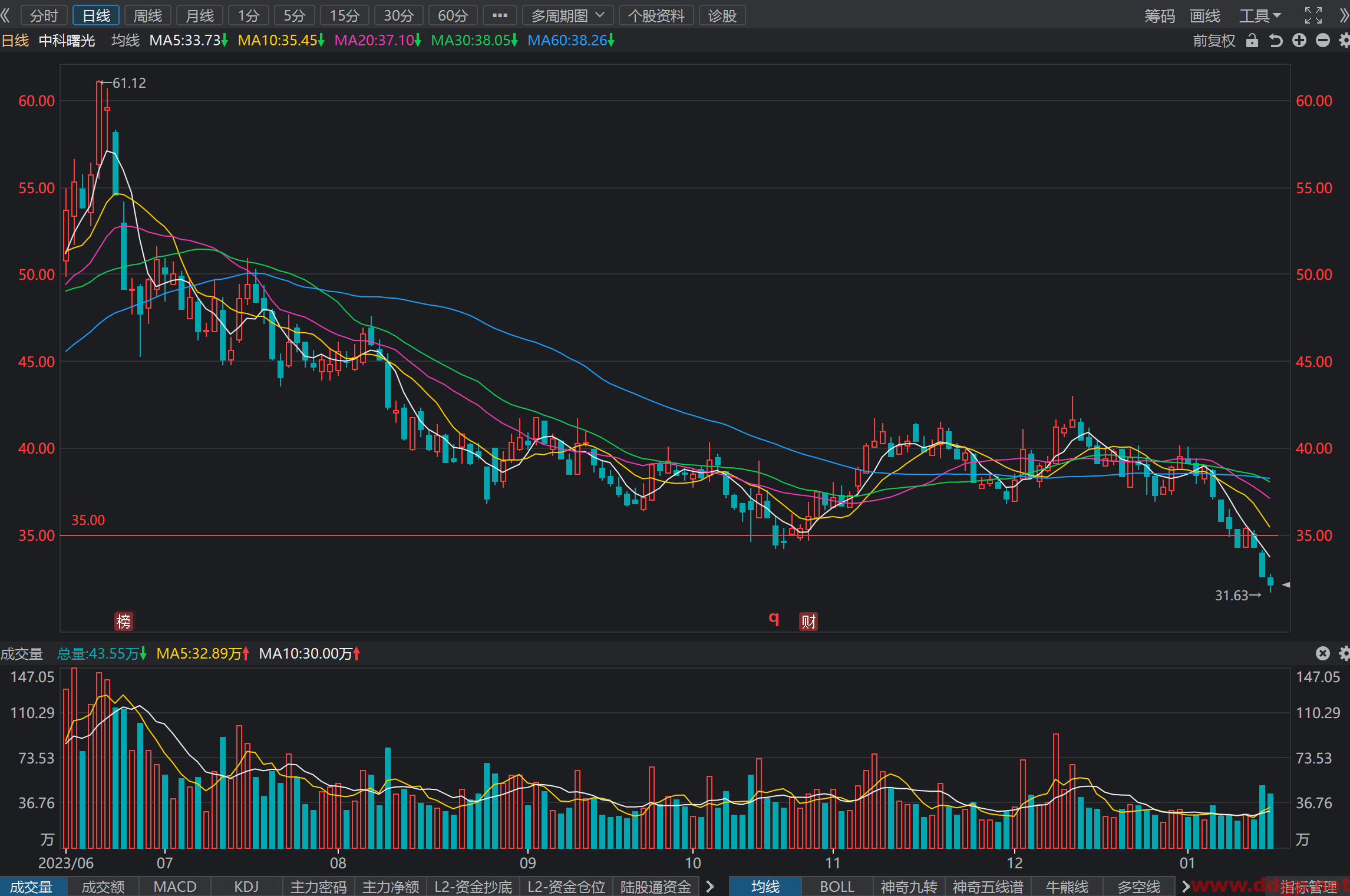The image size is (1350, 896).
Task: Click volume MA5:32.89万 readout
Action: coord(203,654)
